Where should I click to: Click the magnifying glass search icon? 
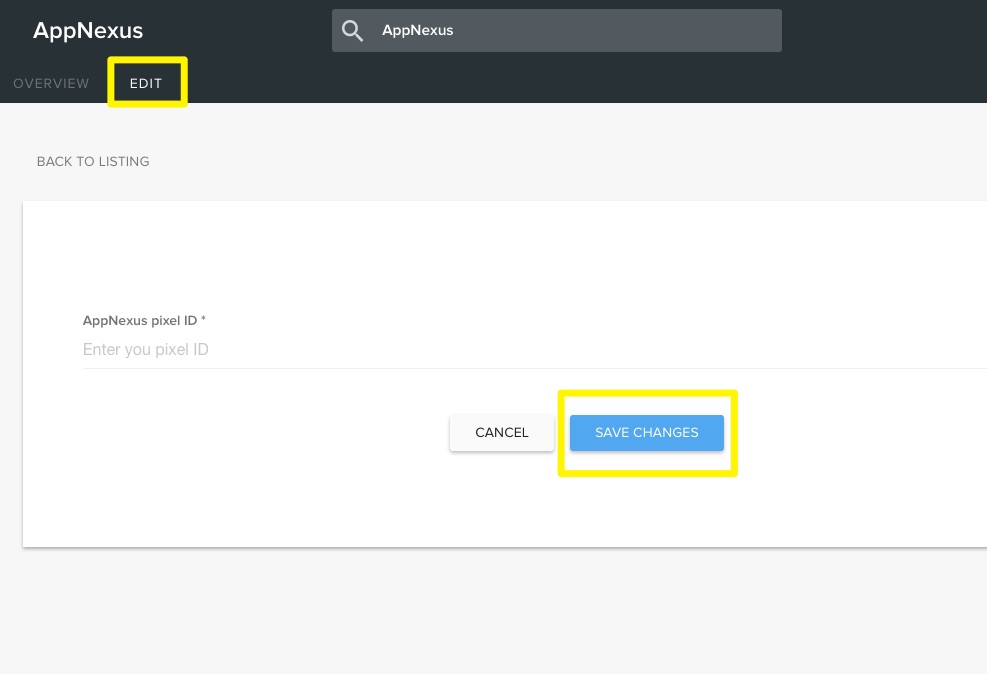click(x=352, y=30)
